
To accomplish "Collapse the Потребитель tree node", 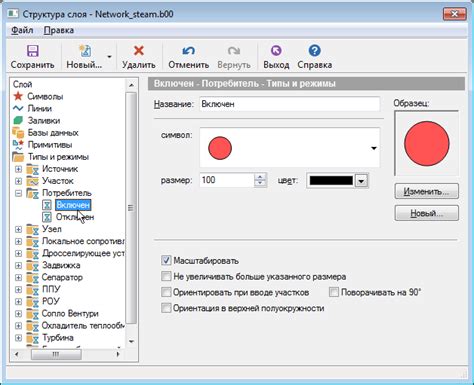I will point(19,193).
